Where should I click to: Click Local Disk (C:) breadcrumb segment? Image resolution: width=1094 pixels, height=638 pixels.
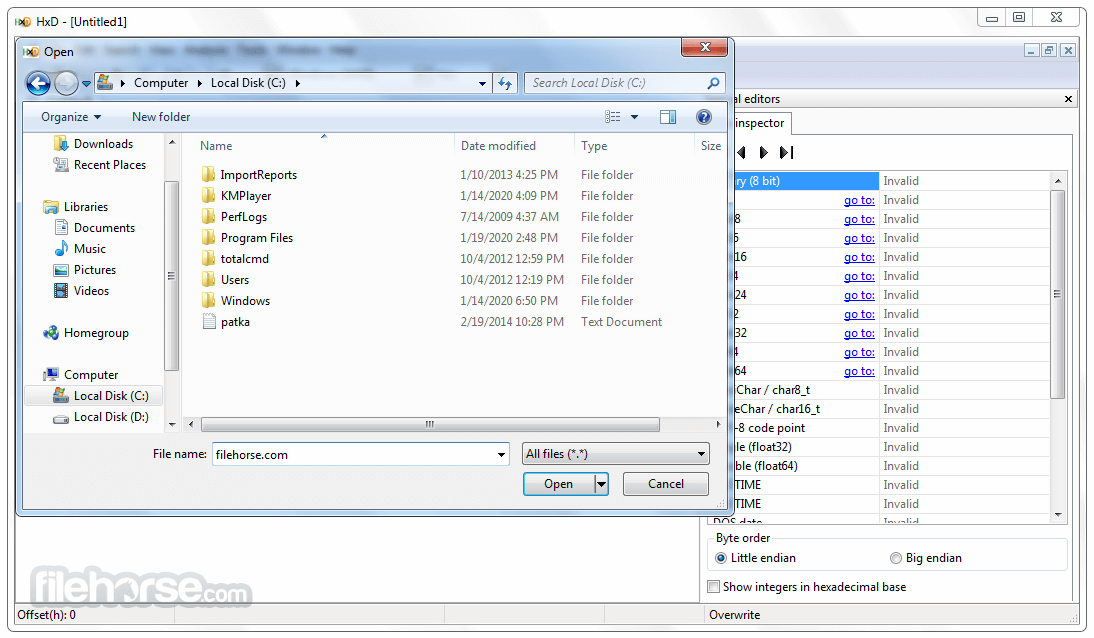coord(248,83)
